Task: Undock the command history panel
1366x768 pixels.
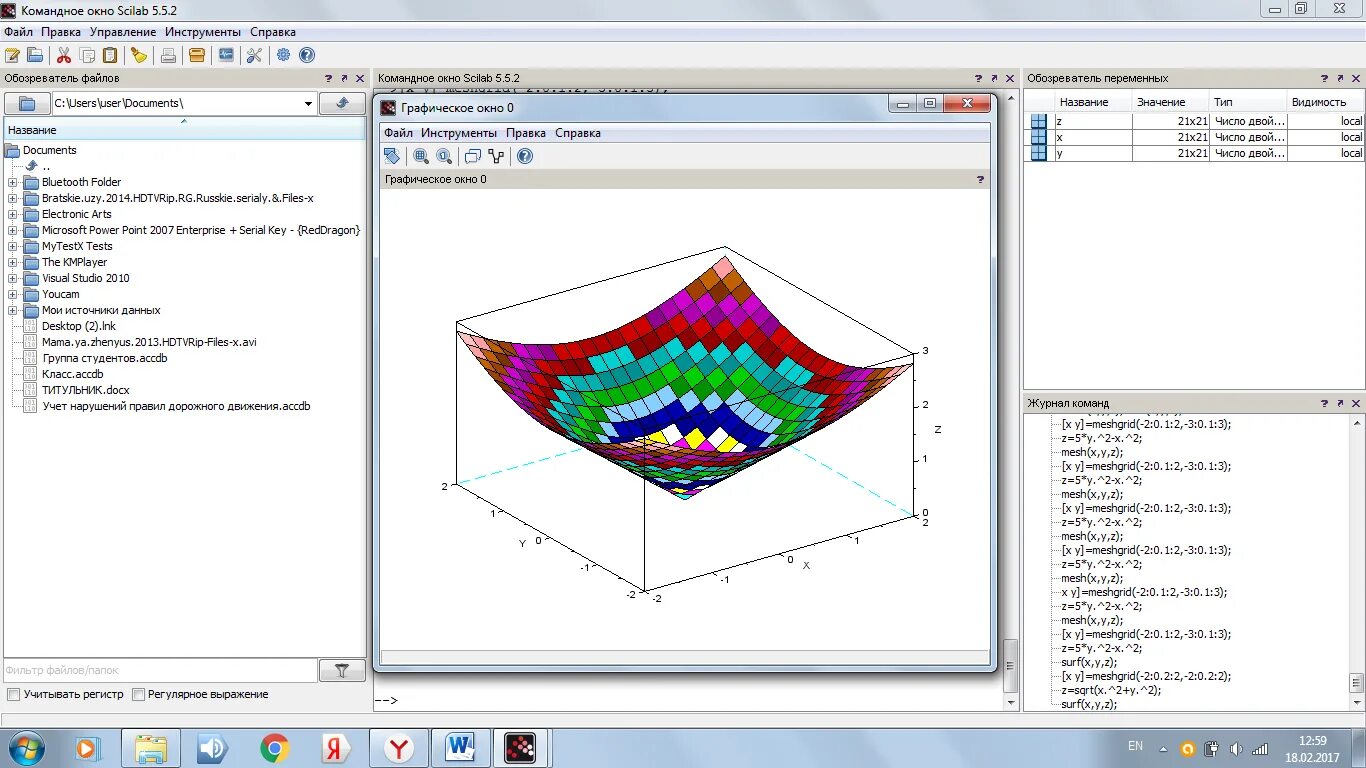Action: (1340, 403)
